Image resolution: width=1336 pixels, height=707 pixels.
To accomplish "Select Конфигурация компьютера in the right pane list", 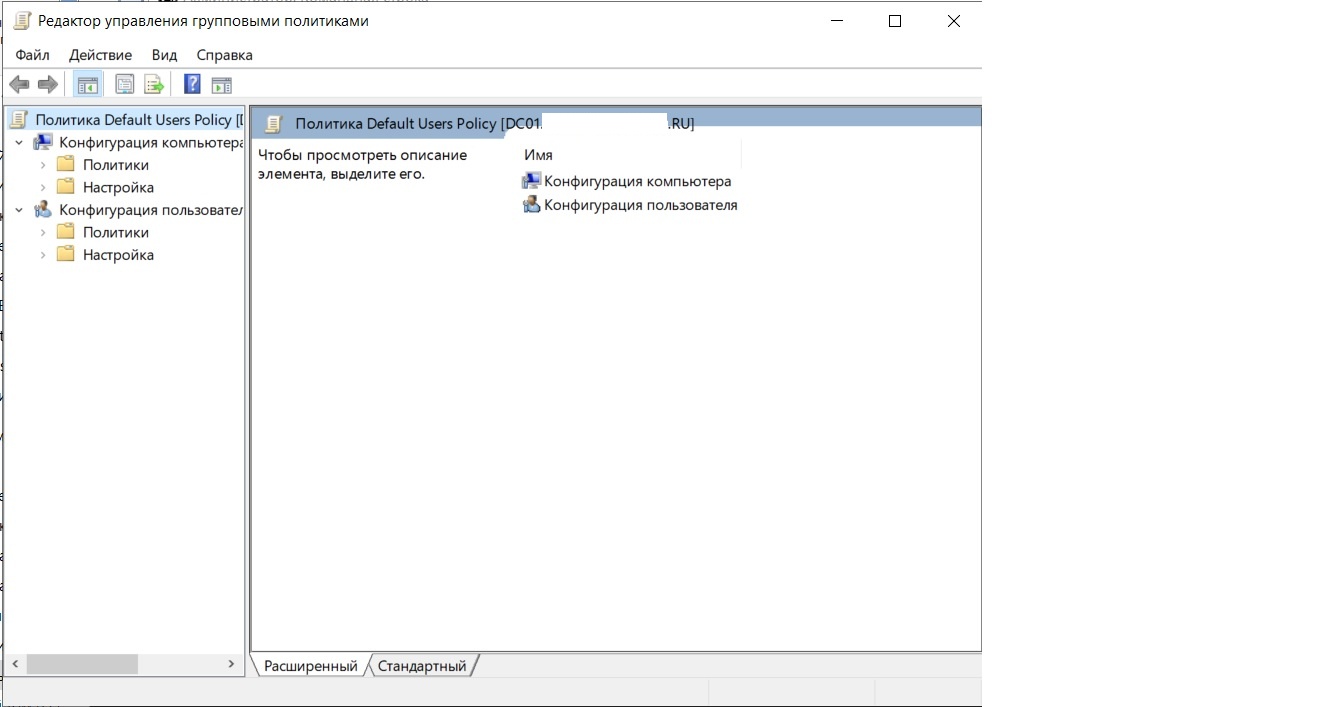I will coord(627,181).
